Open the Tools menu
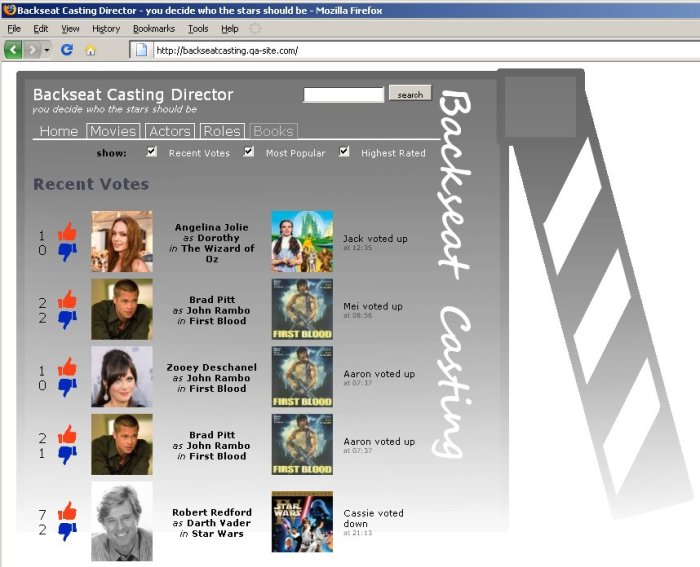Image resolution: width=700 pixels, height=567 pixels. tap(198, 29)
